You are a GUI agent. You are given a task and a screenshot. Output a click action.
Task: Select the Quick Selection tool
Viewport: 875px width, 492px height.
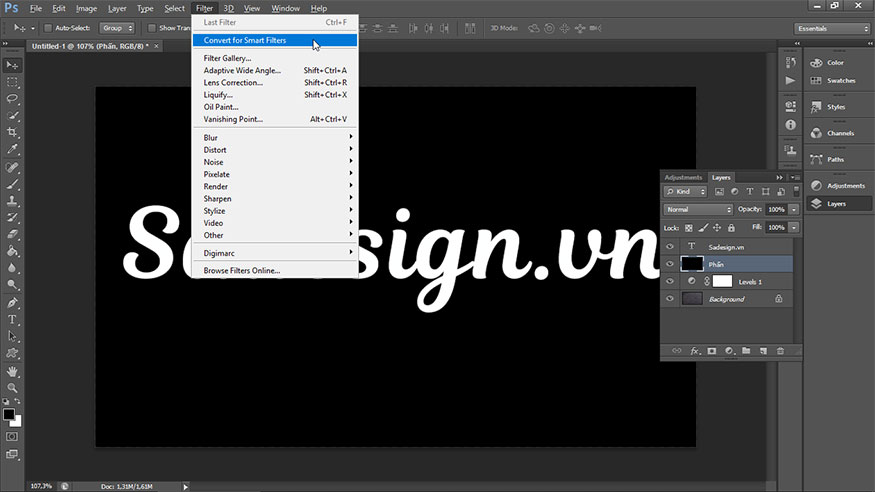(x=12, y=115)
